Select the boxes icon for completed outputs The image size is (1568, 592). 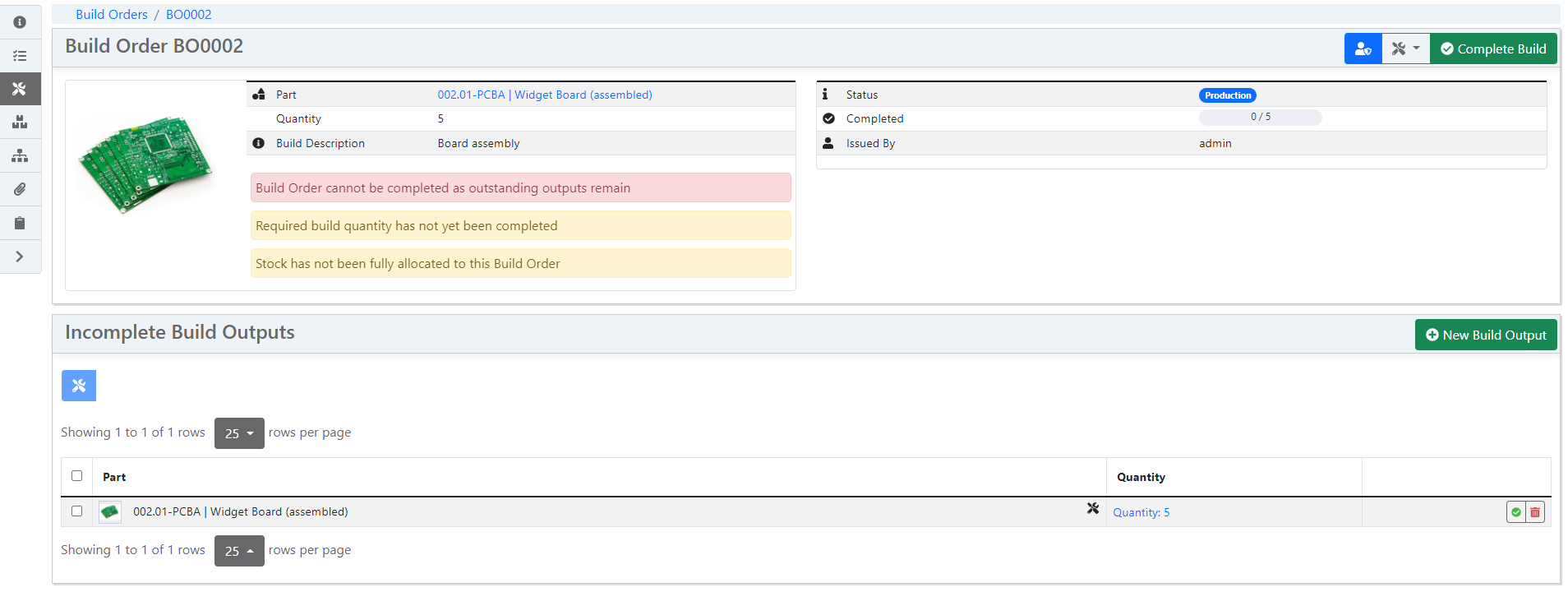tap(20, 123)
